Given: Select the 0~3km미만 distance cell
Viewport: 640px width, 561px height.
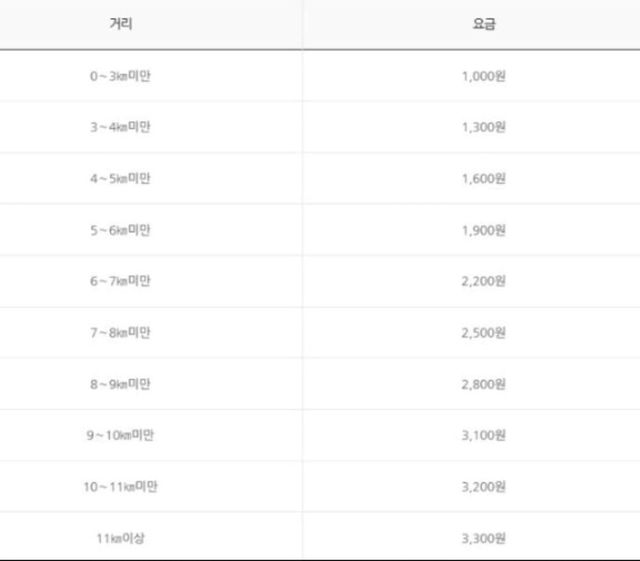Looking at the screenshot, I should pos(120,76).
